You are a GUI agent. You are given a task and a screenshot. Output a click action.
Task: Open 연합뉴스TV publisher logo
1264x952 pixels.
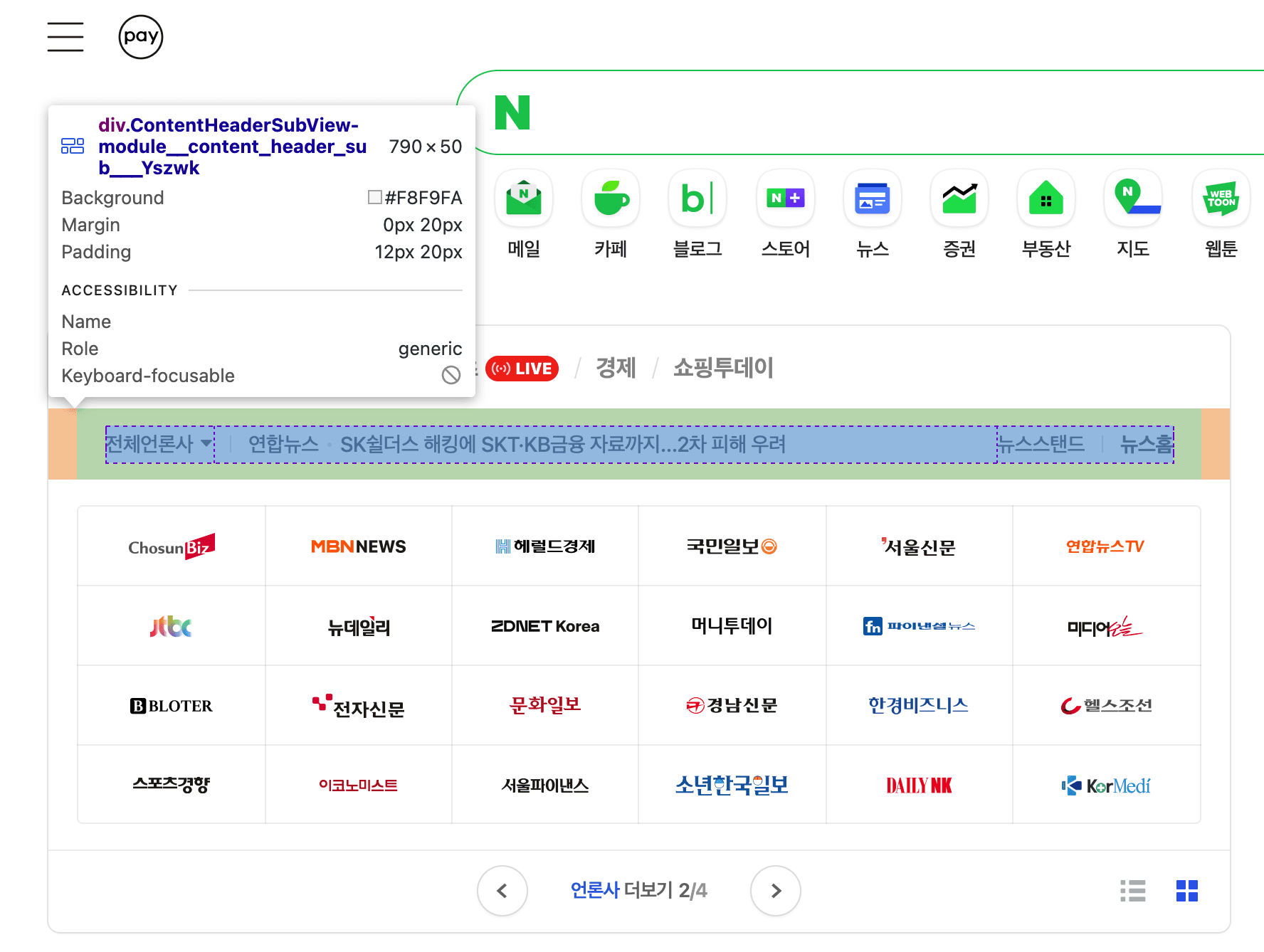[1106, 546]
